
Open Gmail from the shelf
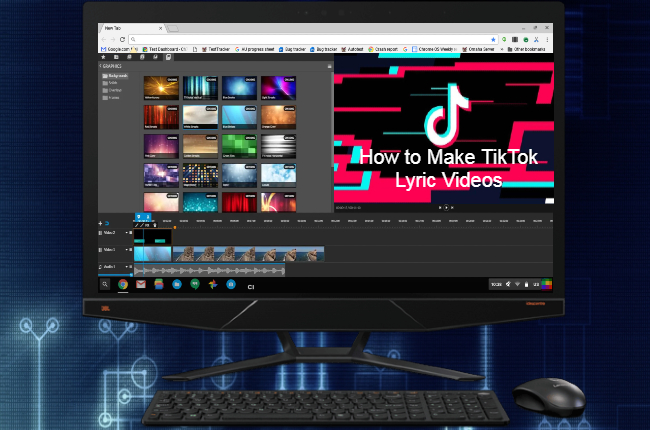coord(141,284)
